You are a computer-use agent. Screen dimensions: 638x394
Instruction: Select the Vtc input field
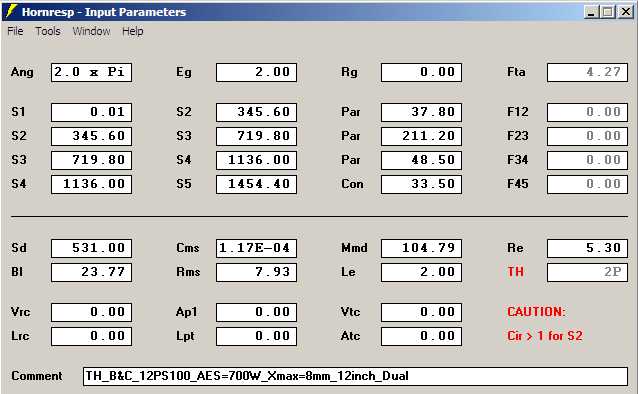pos(421,312)
